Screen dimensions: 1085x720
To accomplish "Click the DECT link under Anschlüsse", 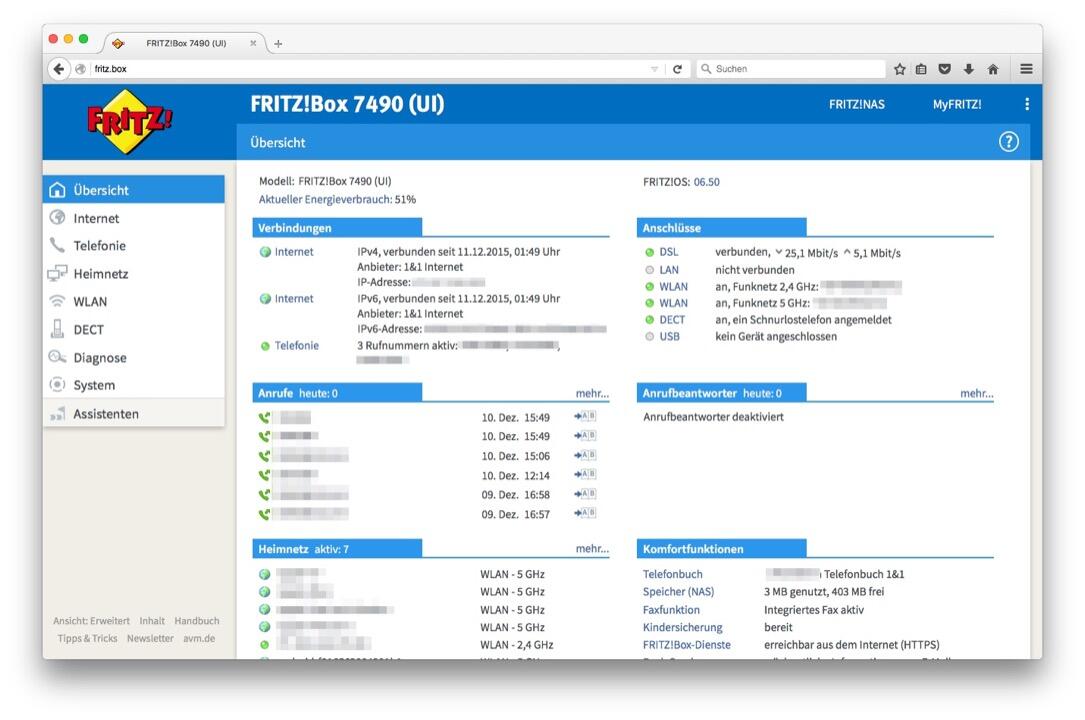I will (x=672, y=320).
